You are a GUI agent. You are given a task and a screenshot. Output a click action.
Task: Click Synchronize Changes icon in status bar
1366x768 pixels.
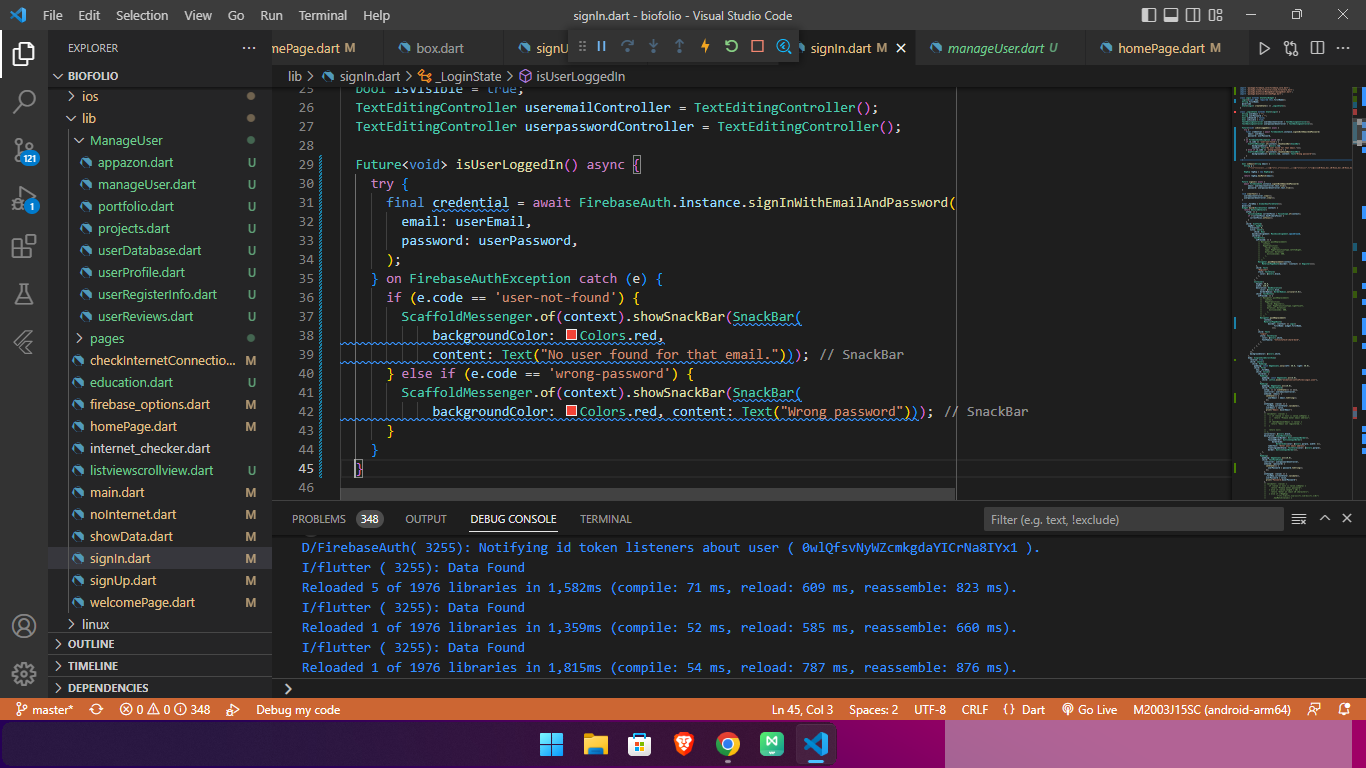pyautogui.click(x=96, y=709)
